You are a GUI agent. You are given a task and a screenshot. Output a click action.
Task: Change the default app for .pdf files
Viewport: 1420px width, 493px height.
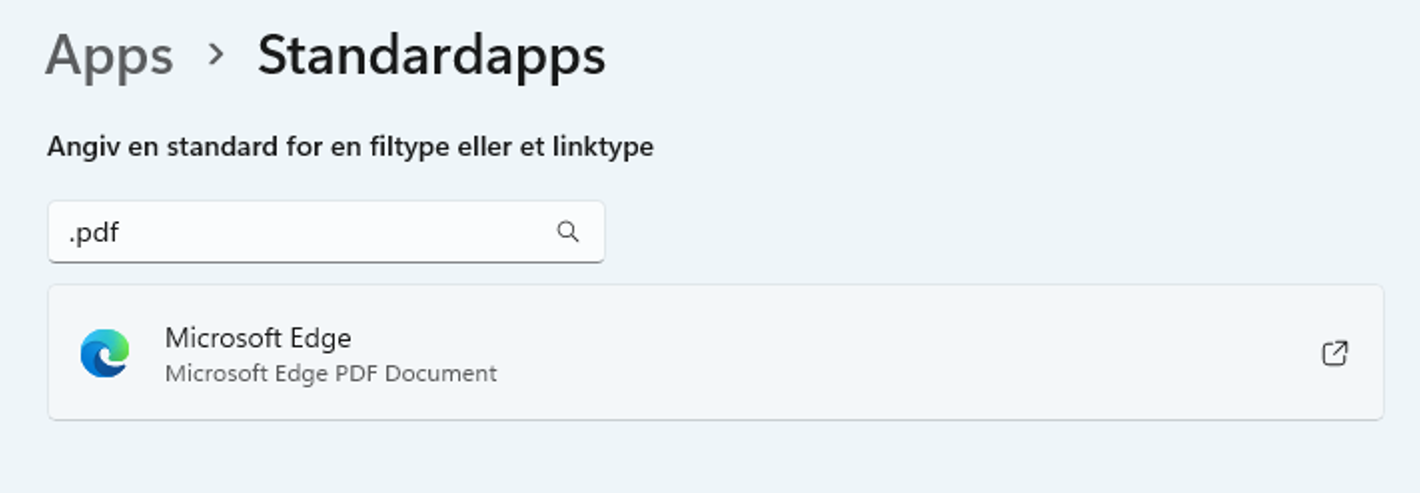716,352
